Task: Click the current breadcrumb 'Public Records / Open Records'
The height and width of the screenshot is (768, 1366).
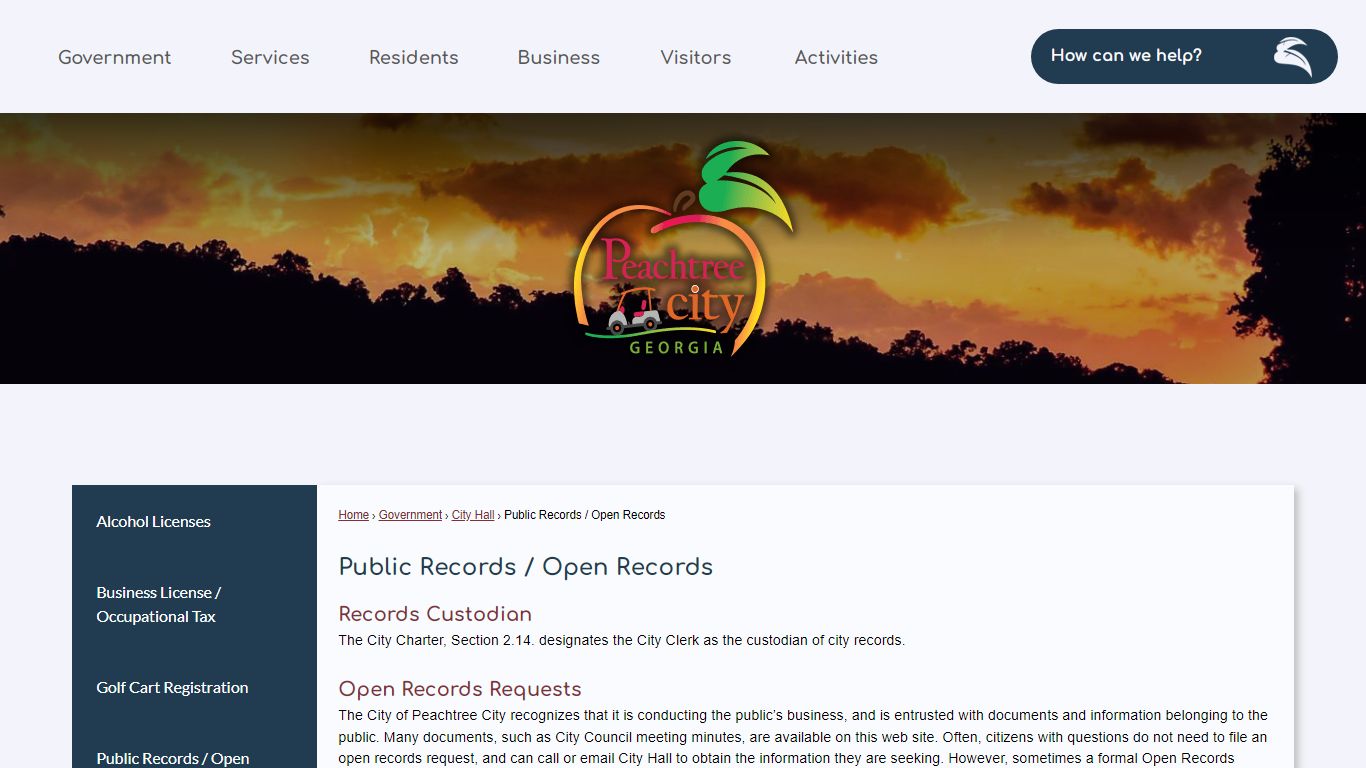Action: tap(584, 515)
